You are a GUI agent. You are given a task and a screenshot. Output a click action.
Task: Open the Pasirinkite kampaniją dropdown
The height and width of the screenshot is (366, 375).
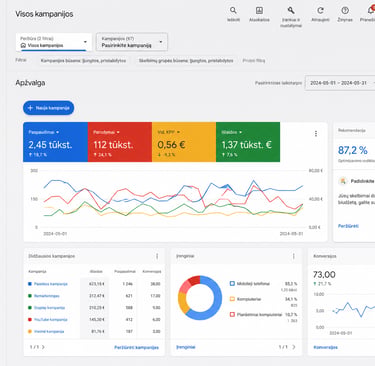tap(132, 42)
